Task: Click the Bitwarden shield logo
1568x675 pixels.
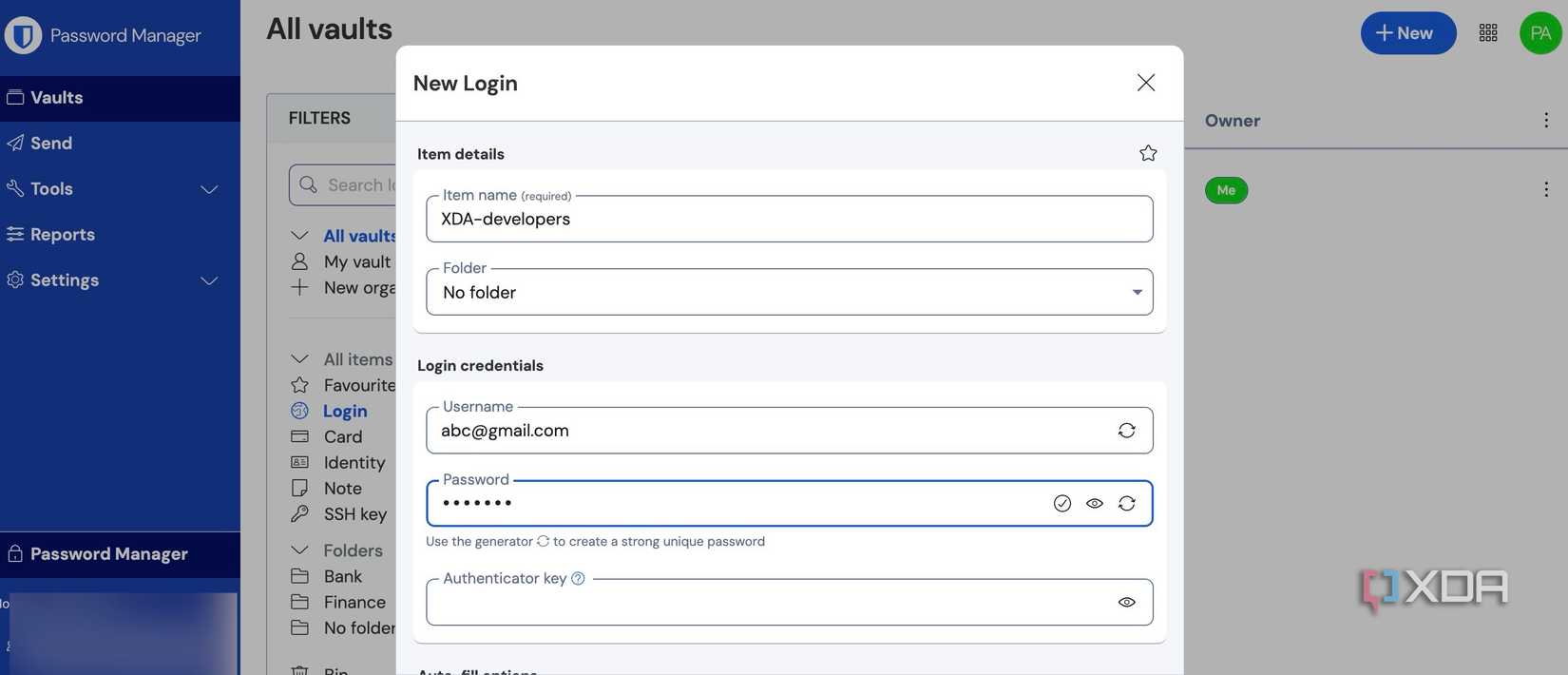Action: [23, 35]
